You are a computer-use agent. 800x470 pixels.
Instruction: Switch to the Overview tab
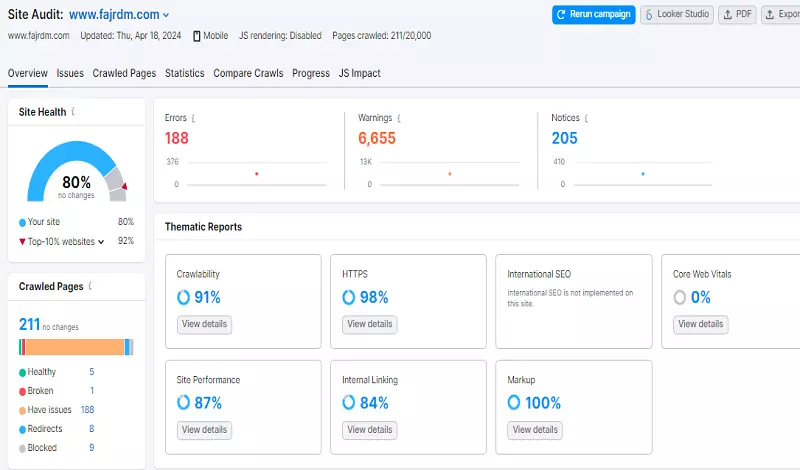pyautogui.click(x=28, y=73)
